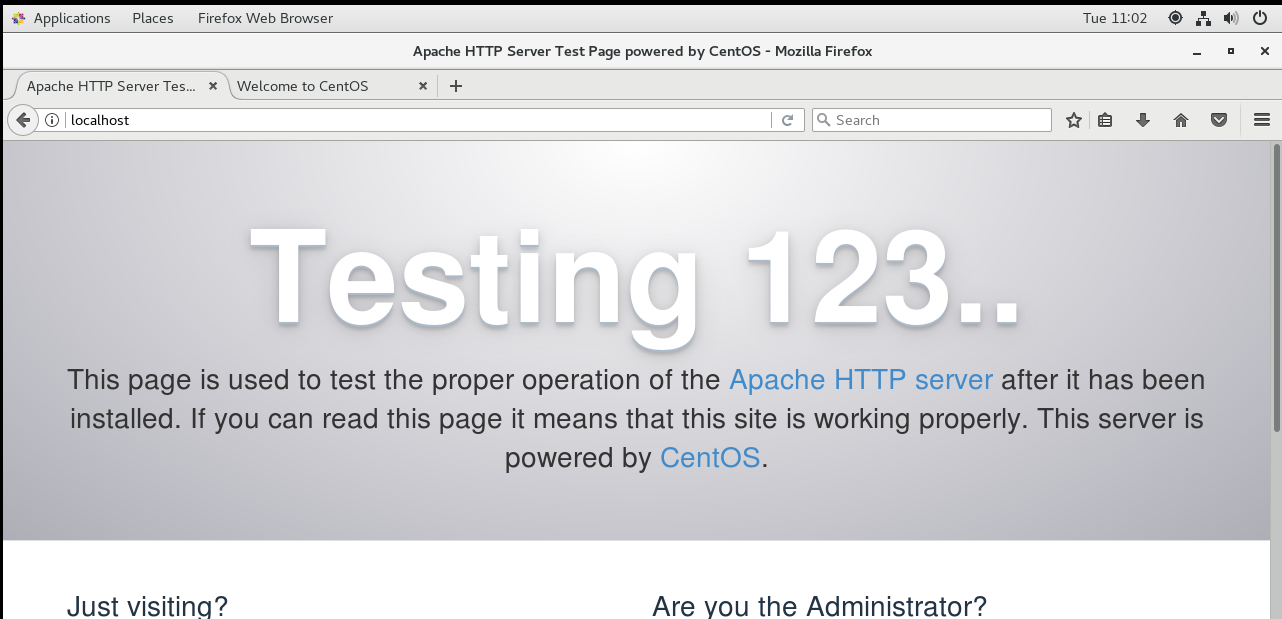Open the network status icon in the top panel

[1203, 18]
